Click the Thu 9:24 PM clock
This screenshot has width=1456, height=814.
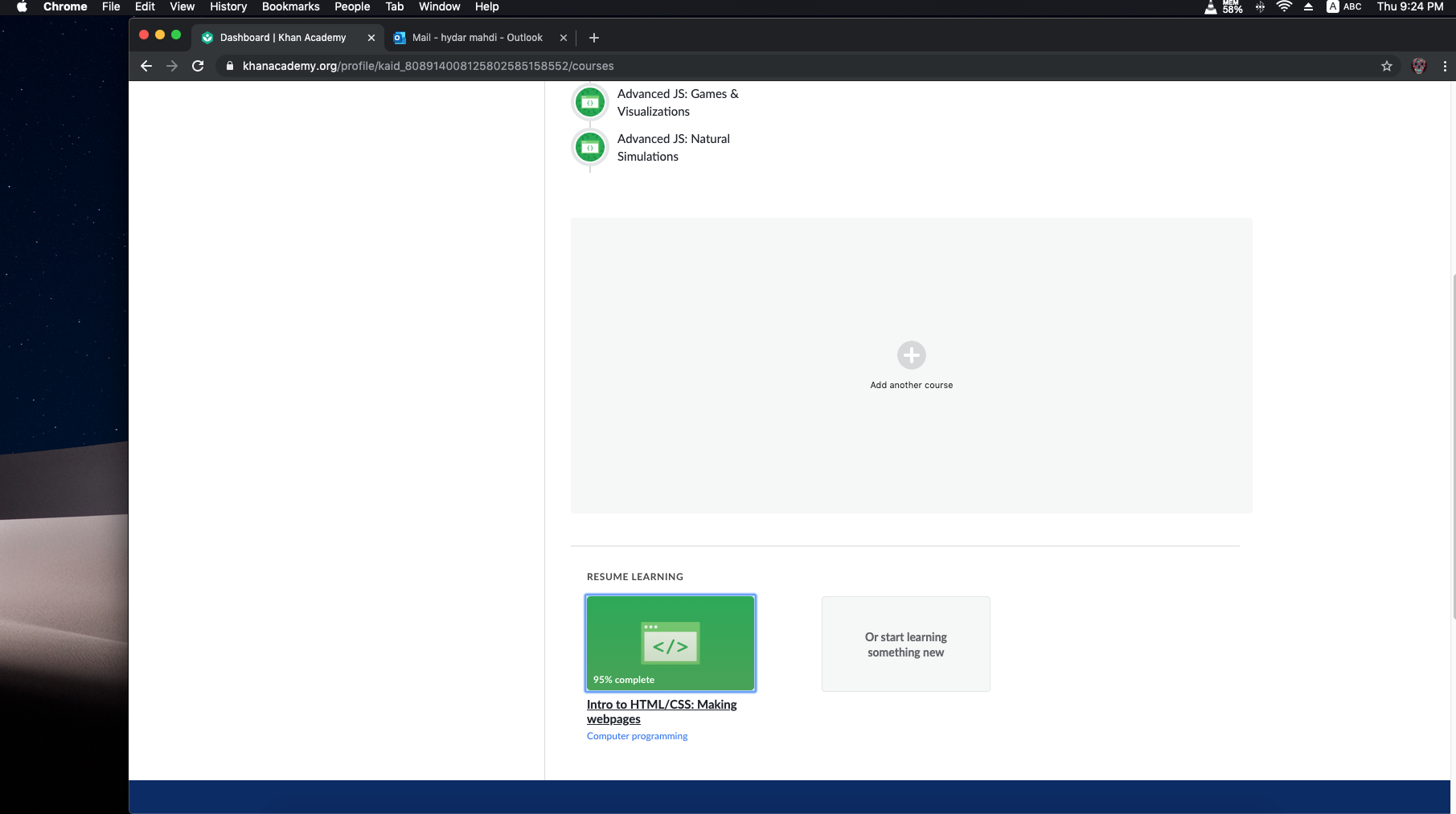[1410, 6]
